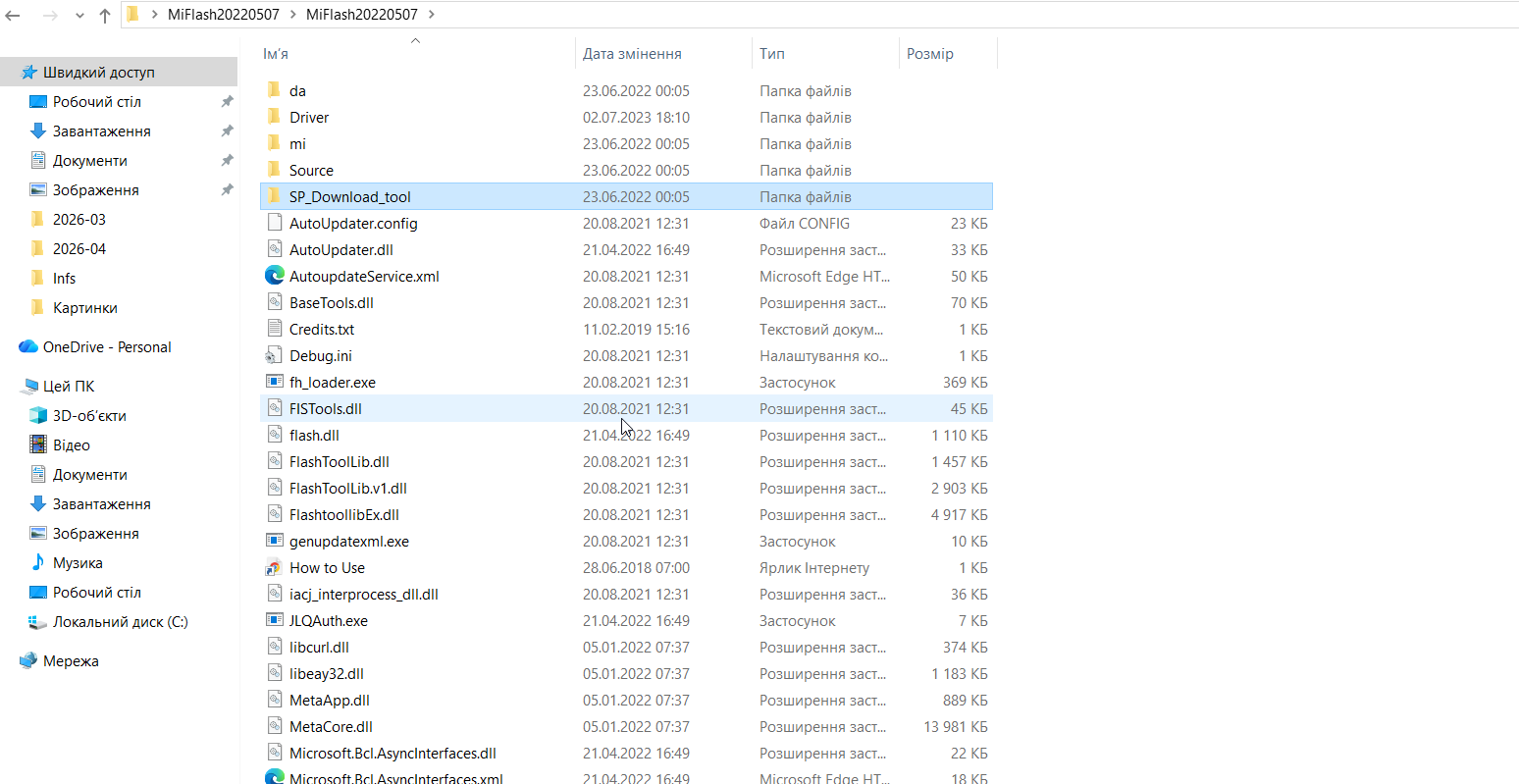Click the star icon of Швидкий доступ
The width and height of the screenshot is (1519, 784).
[28, 73]
